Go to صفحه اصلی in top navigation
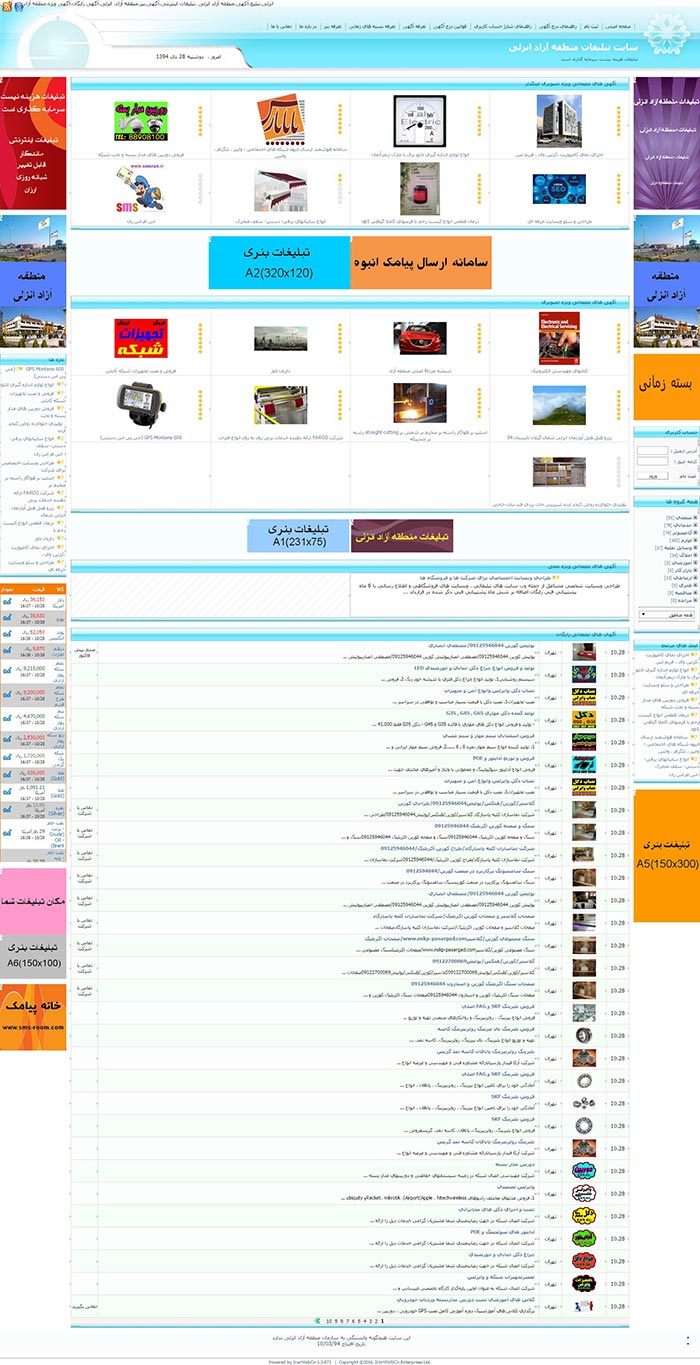Viewport: 700px width, 1365px height. [x=618, y=26]
